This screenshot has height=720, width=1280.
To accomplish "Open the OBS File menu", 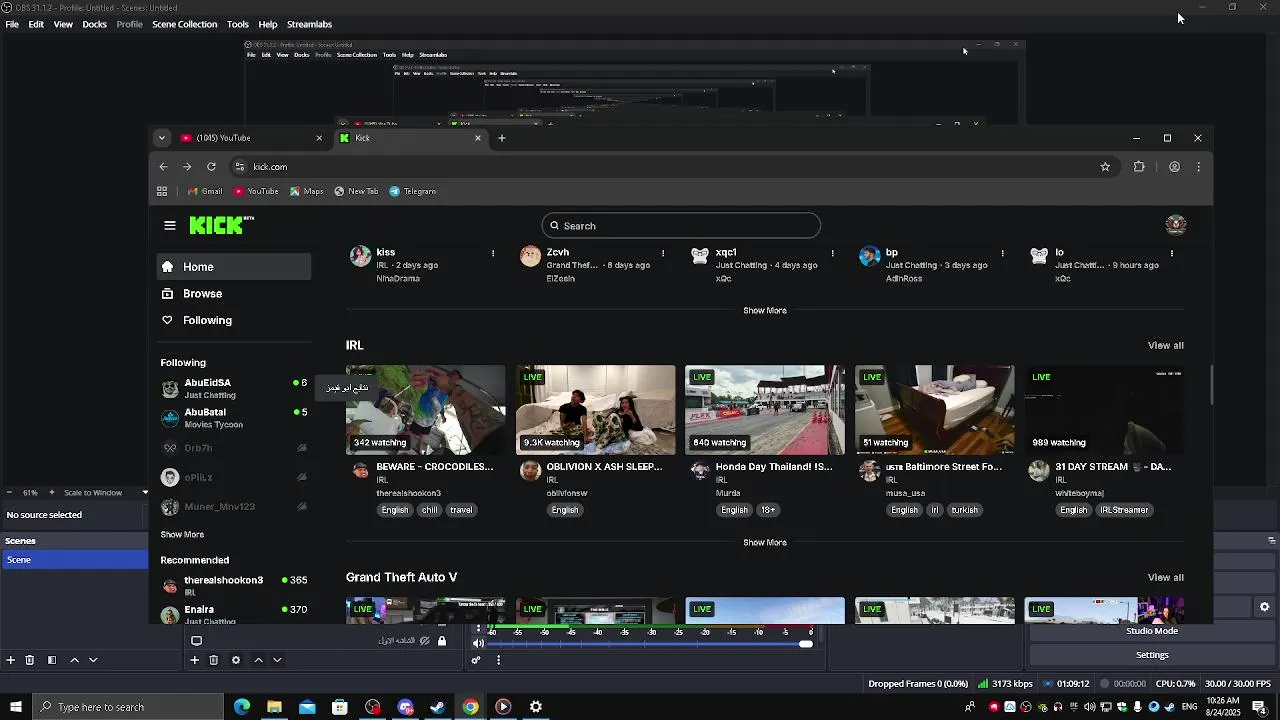I will click(12, 24).
